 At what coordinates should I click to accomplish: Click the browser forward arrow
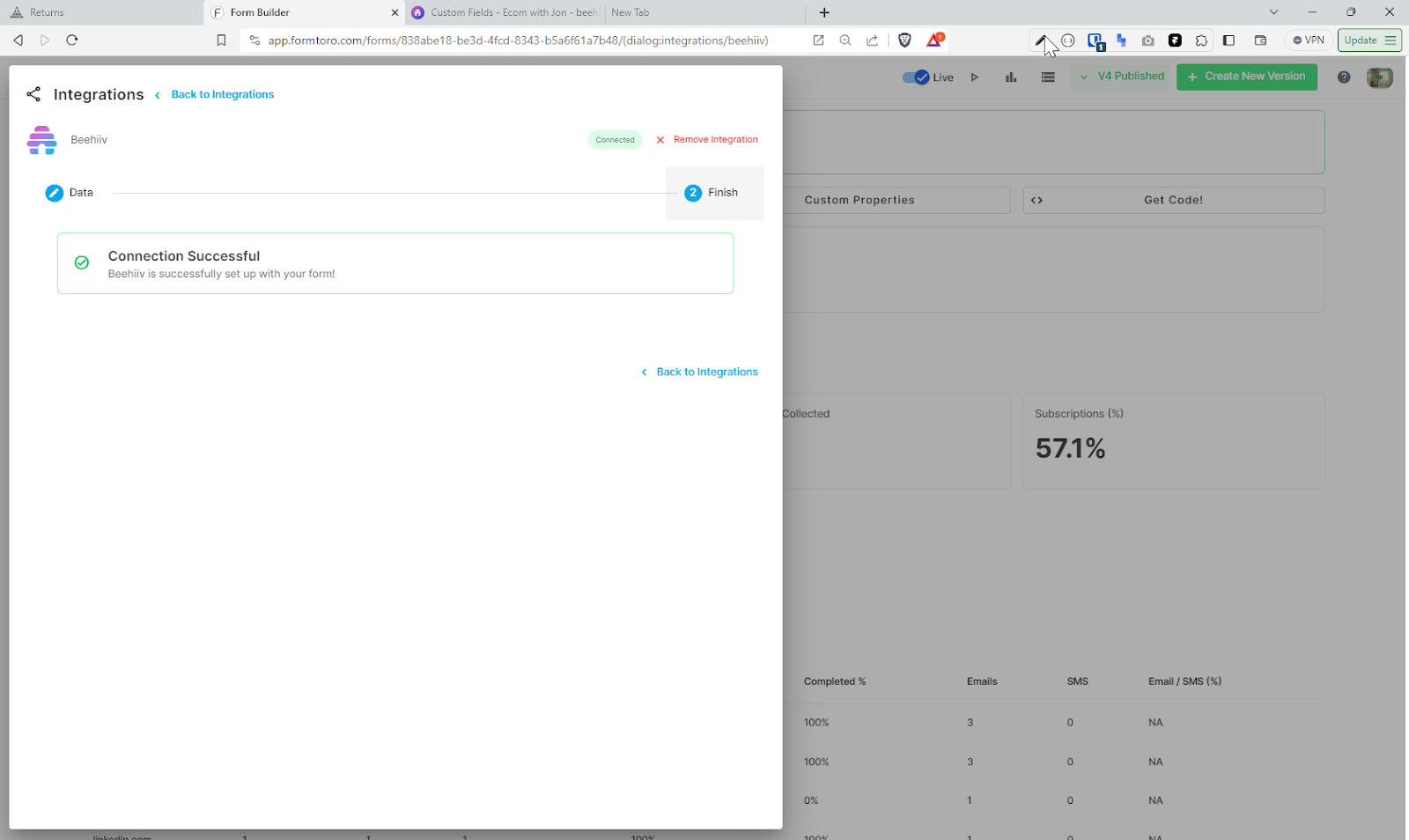point(45,41)
